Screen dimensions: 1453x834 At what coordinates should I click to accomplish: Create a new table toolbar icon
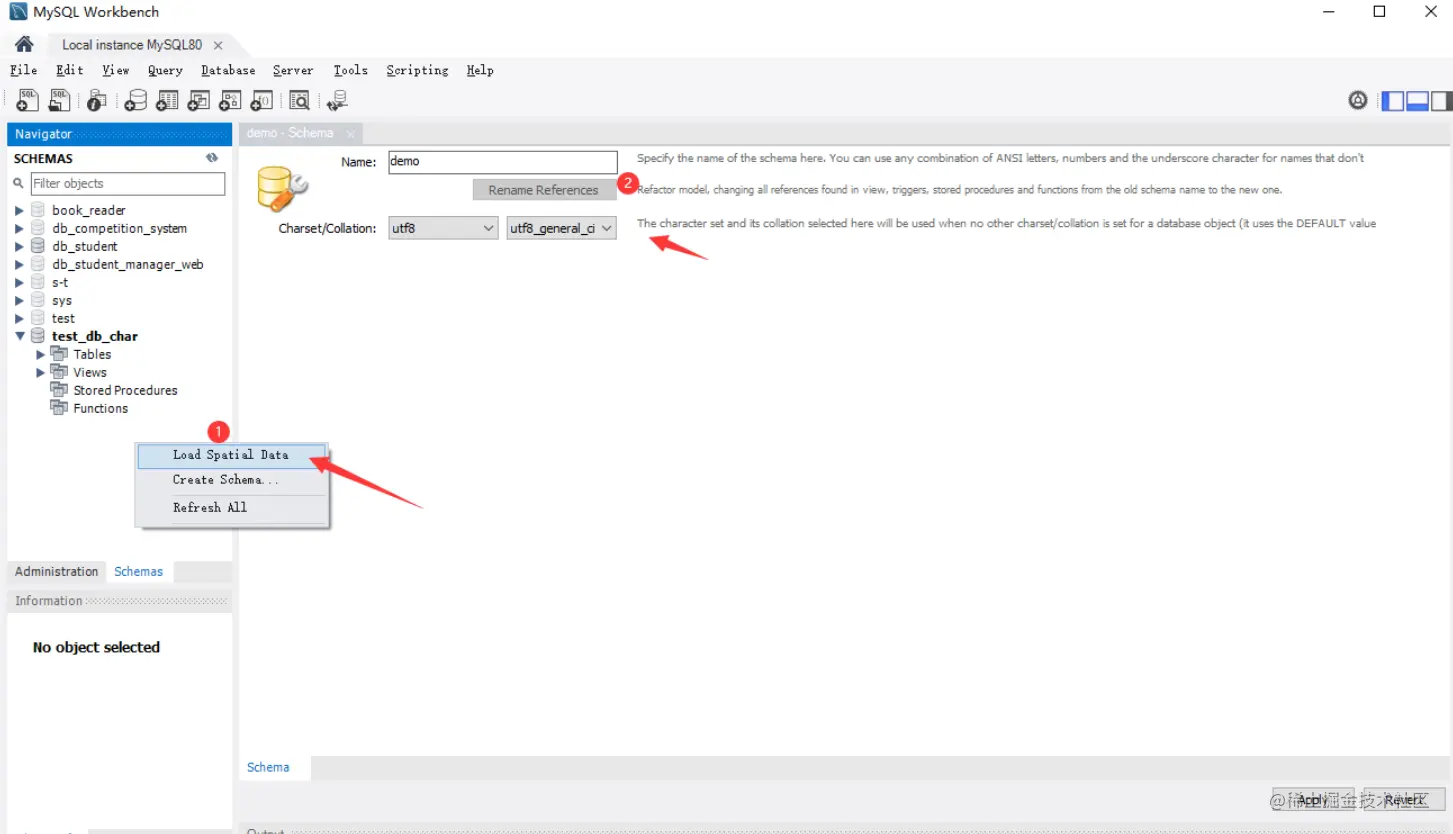(x=167, y=100)
